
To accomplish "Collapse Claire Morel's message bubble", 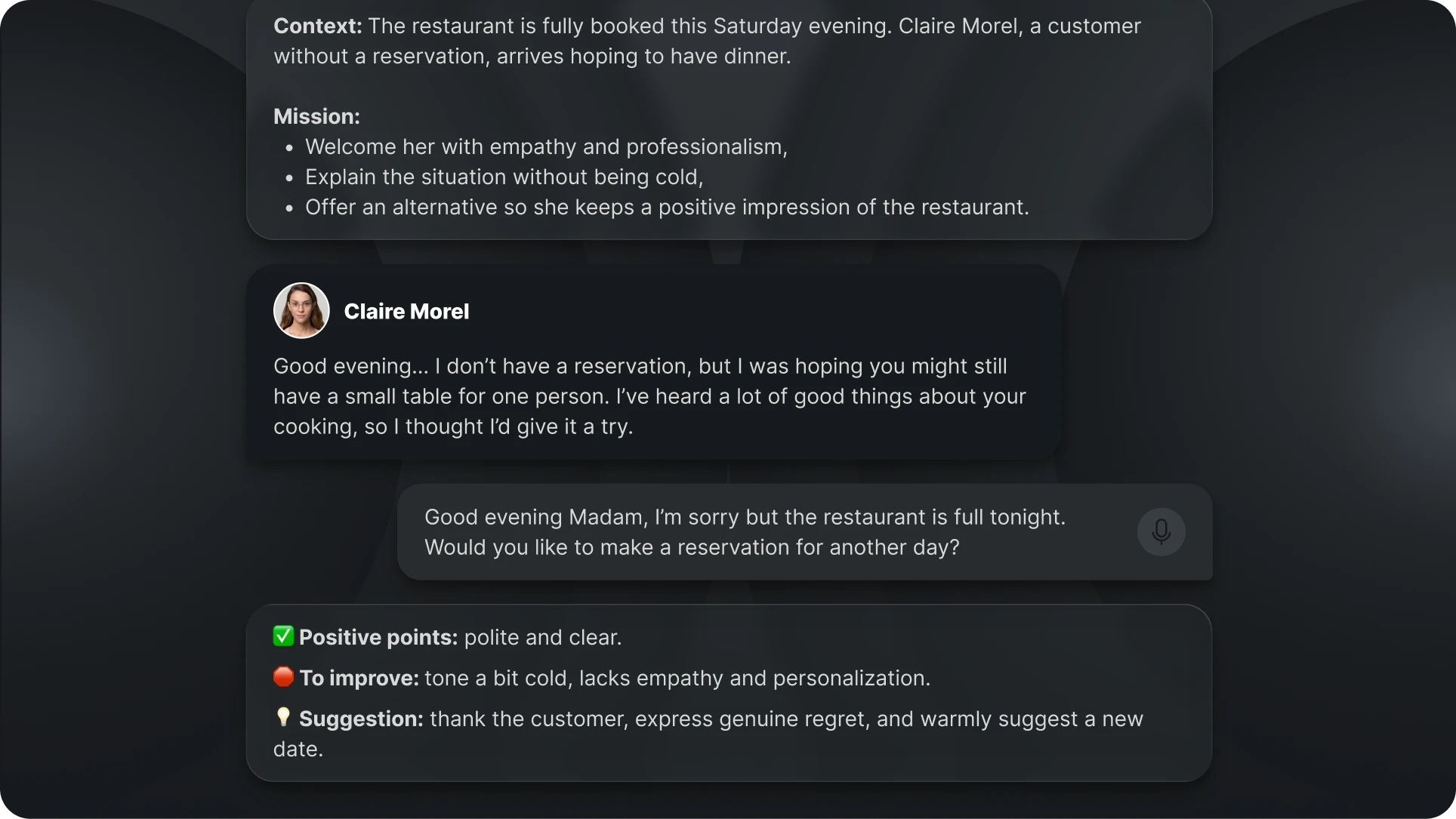I will click(653, 362).
